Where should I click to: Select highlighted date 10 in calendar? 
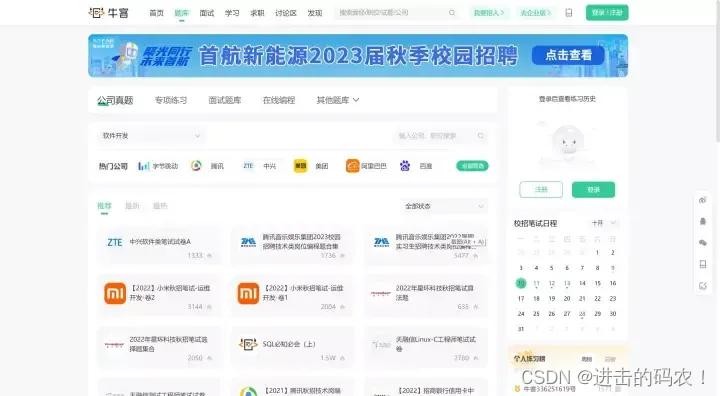pos(521,283)
